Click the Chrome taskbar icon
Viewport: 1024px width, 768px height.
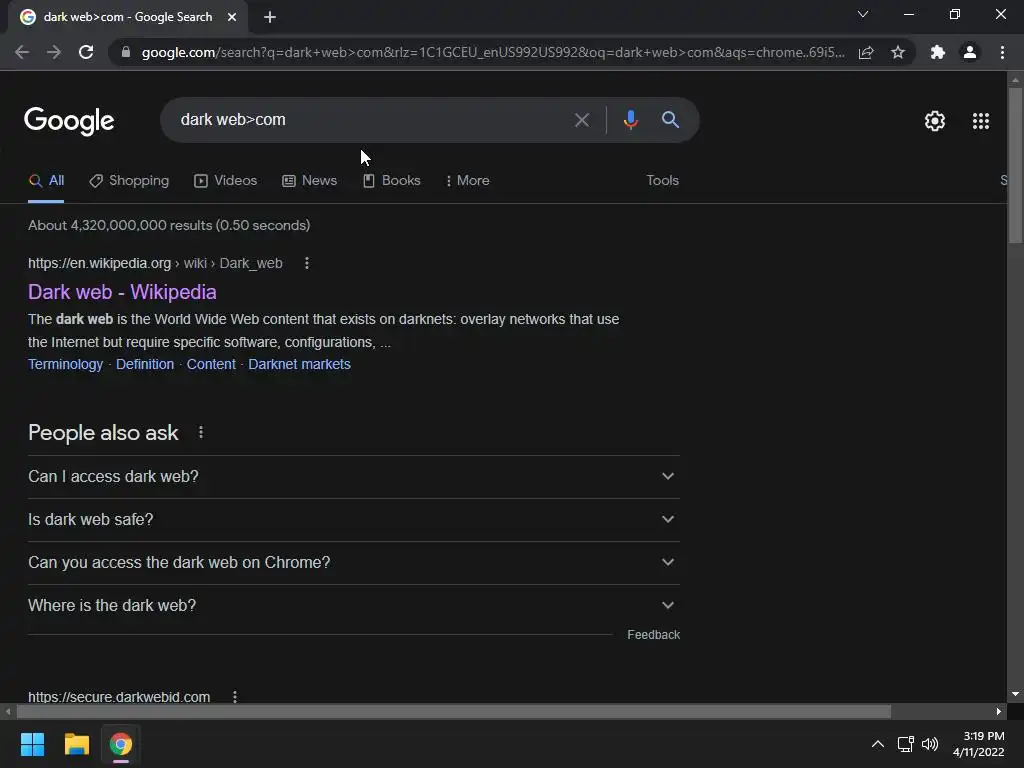click(x=121, y=744)
